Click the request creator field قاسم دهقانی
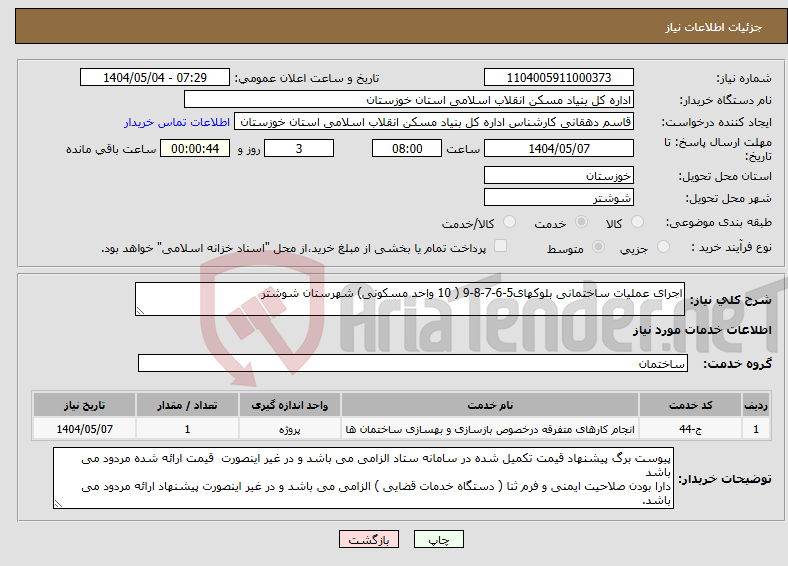Screen dimensions: 788x566 coord(434,122)
